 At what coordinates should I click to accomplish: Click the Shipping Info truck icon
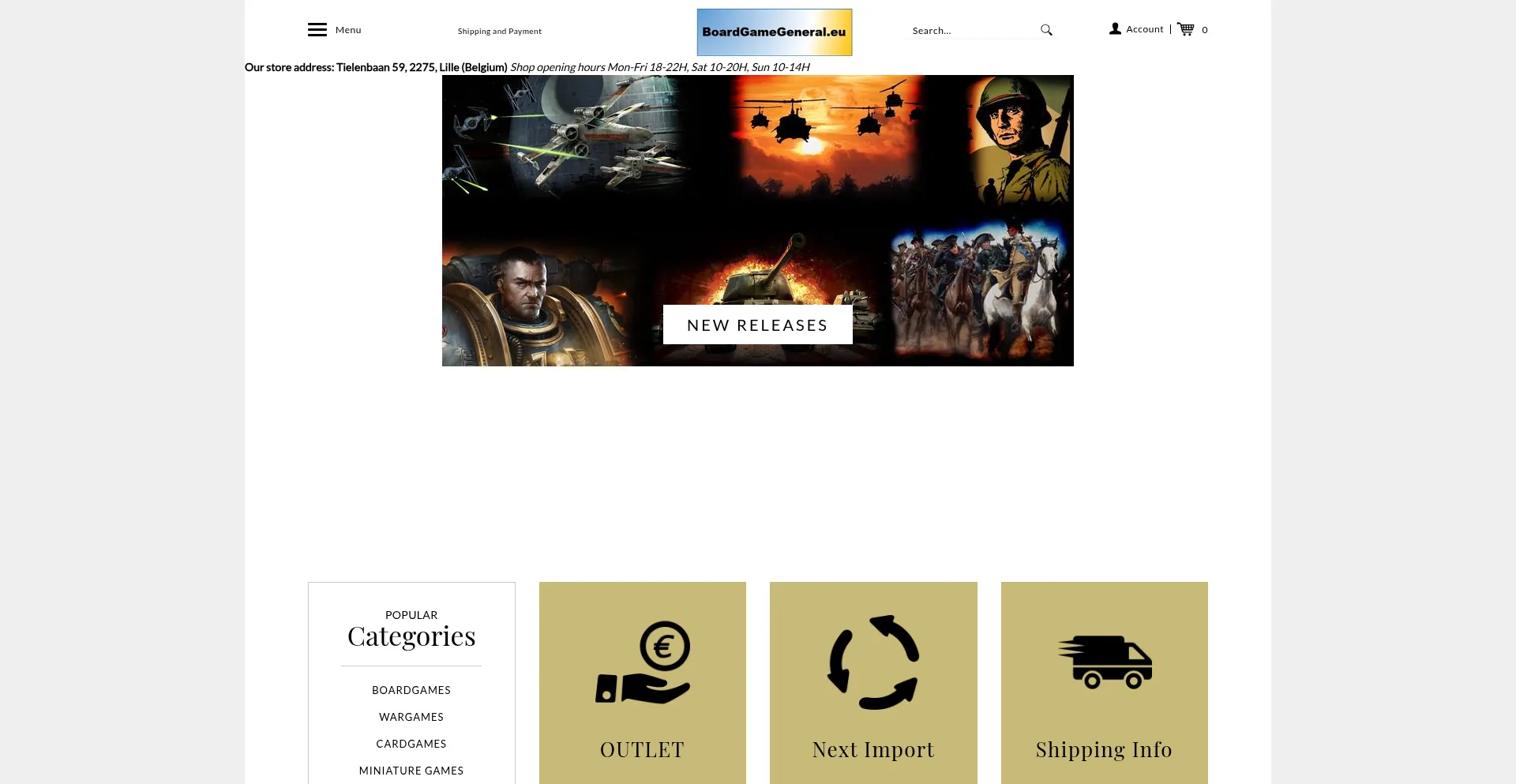point(1105,662)
